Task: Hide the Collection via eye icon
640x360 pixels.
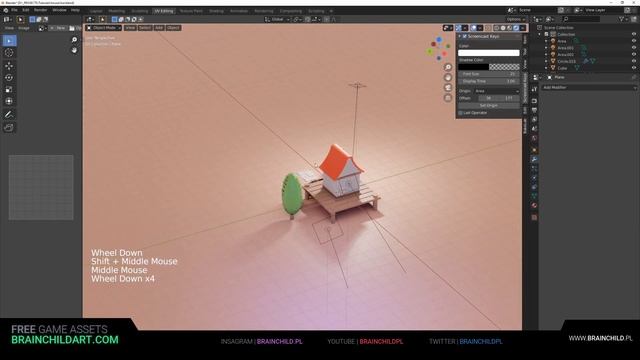Action: (x=633, y=34)
